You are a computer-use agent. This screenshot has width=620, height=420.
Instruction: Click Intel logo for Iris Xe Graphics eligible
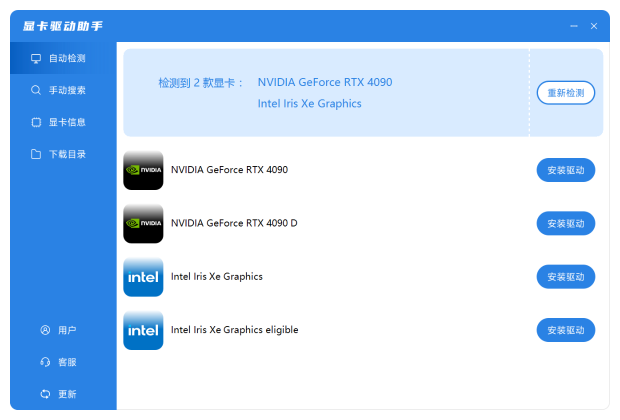pyautogui.click(x=143, y=330)
